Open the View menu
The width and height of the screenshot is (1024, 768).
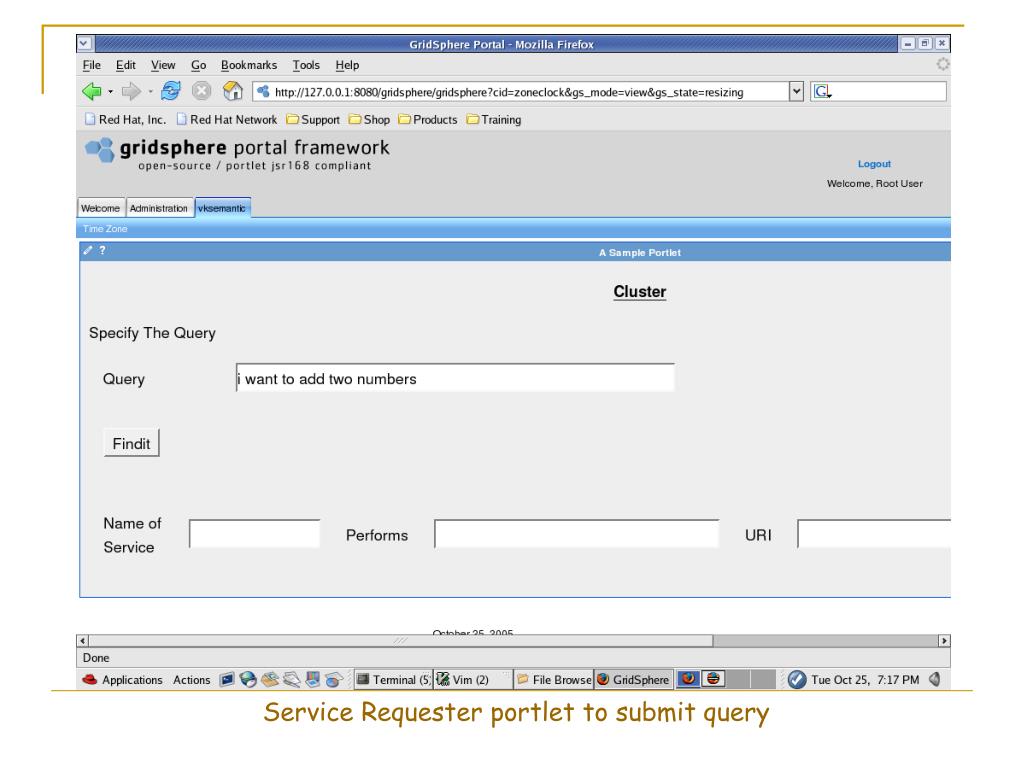tap(163, 65)
